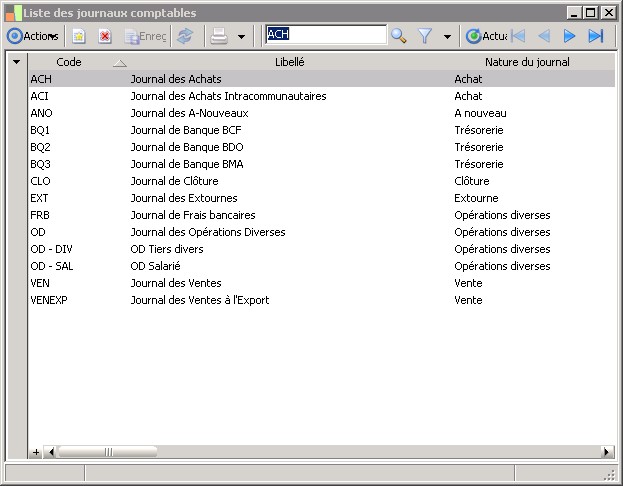
Task: Select the FRB row code
Action: pos(40,215)
